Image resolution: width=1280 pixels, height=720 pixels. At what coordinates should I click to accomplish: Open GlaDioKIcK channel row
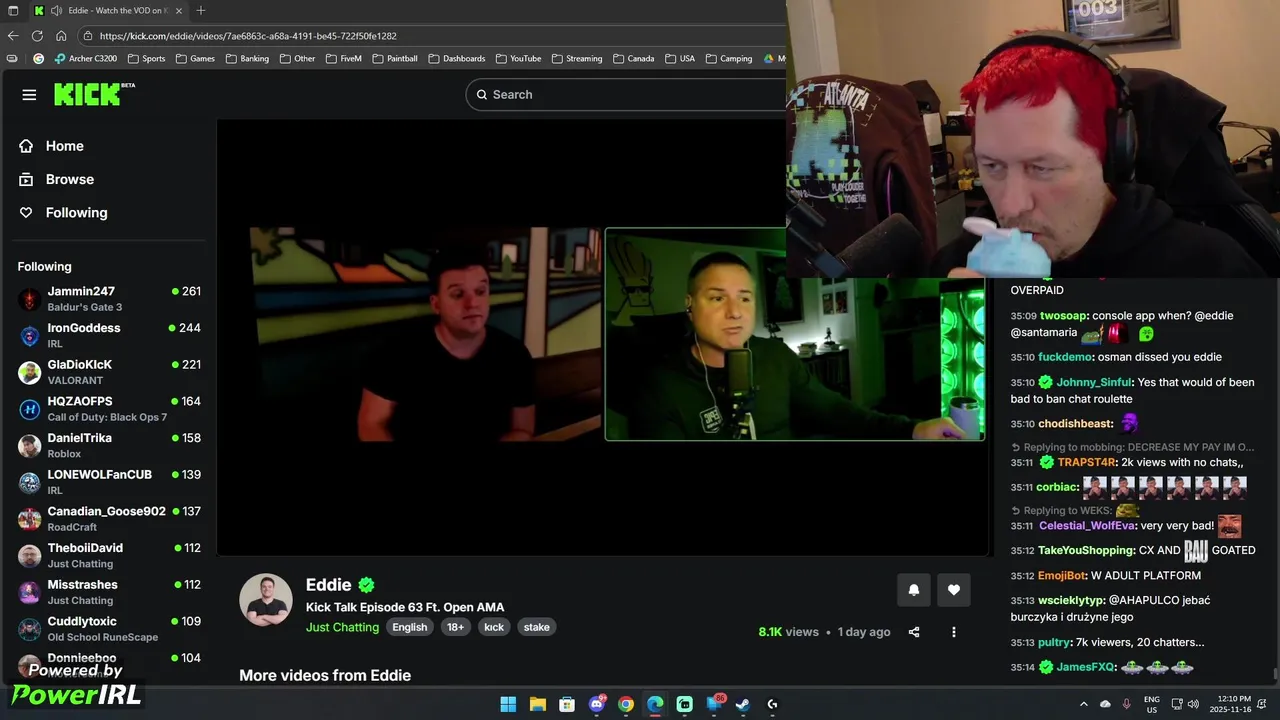click(x=109, y=372)
